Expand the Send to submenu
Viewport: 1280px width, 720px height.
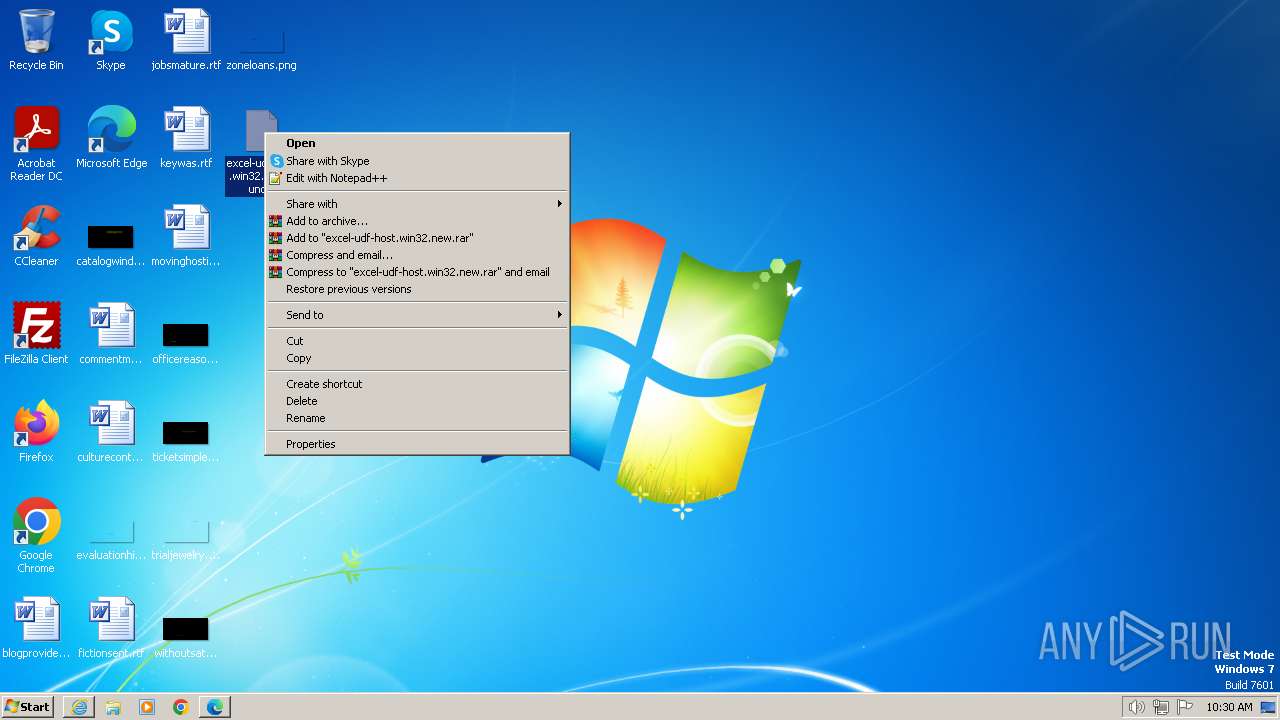[417, 315]
